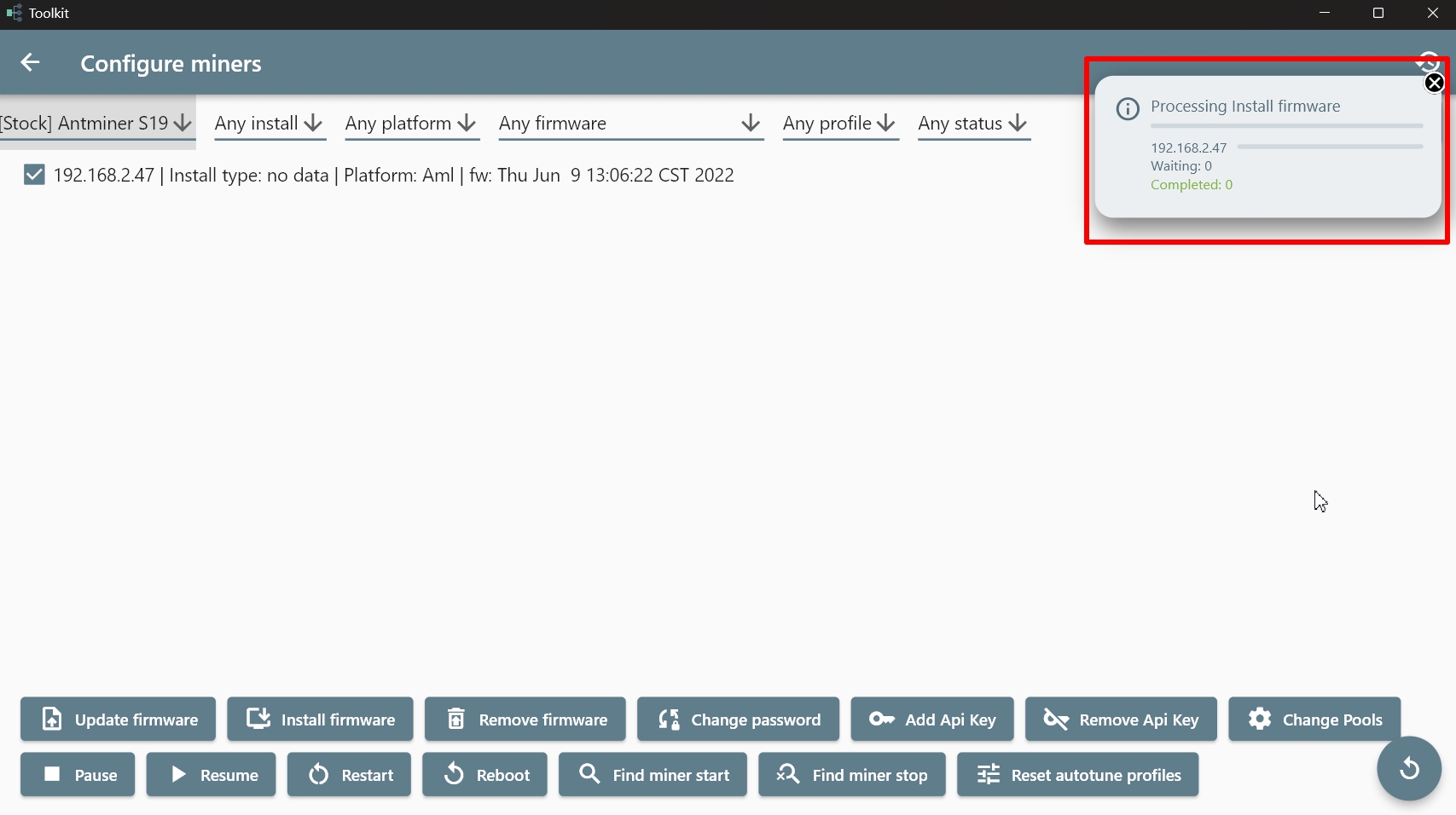1456x815 pixels.
Task: Click the Configure miners title
Action: click(171, 63)
